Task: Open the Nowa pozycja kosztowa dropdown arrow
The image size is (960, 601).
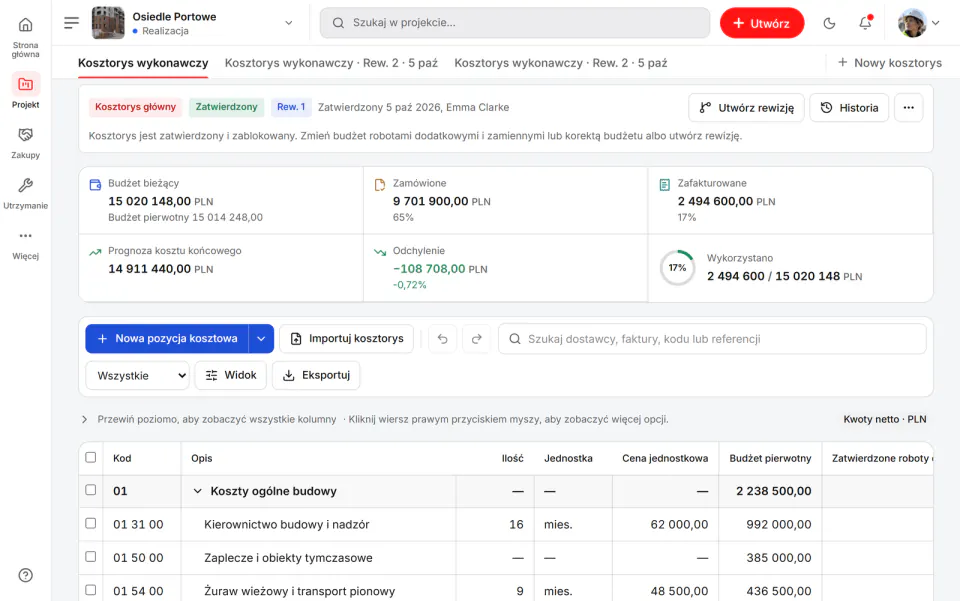Action: tap(261, 339)
